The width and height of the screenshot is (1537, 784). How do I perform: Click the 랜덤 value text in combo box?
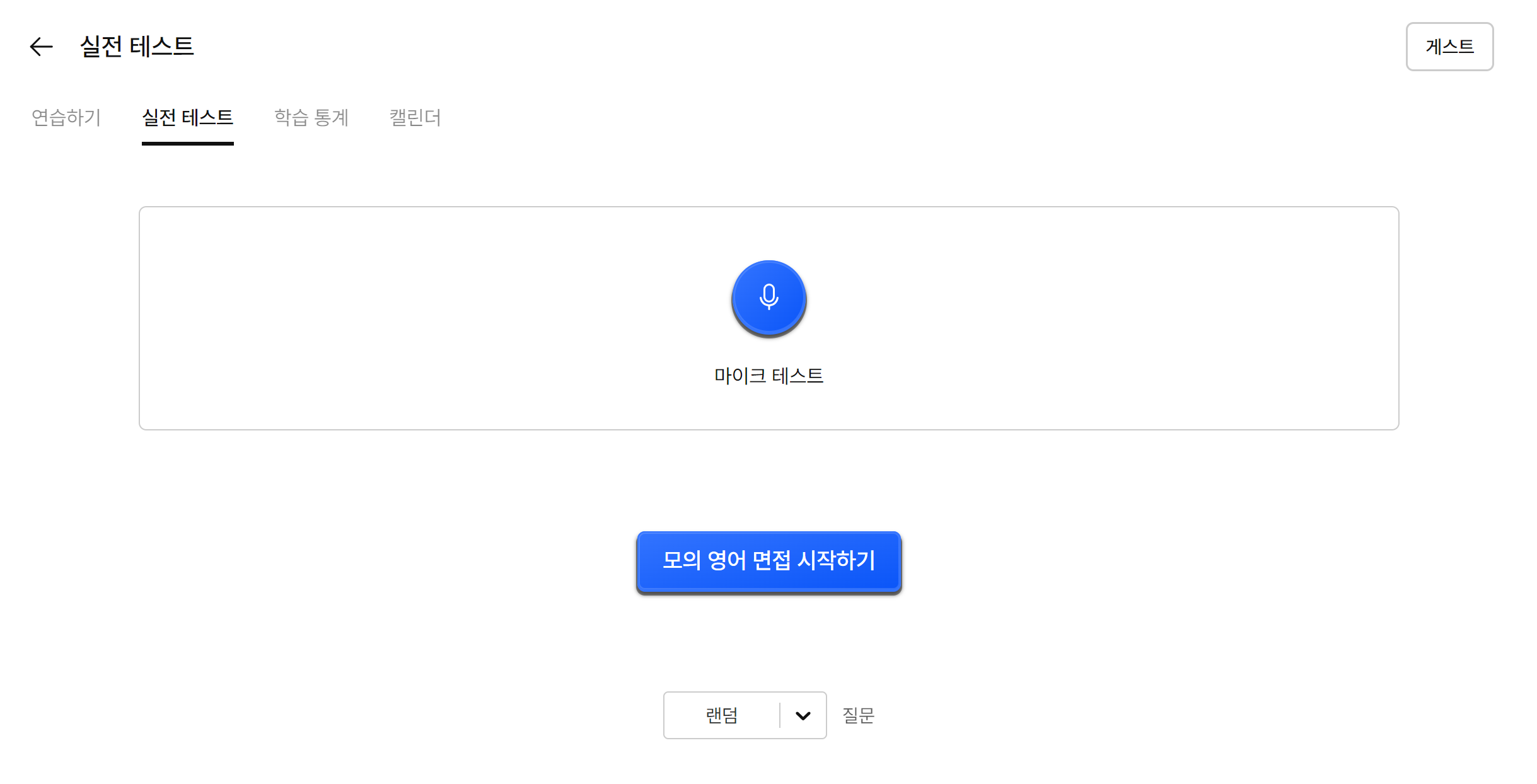click(x=721, y=715)
